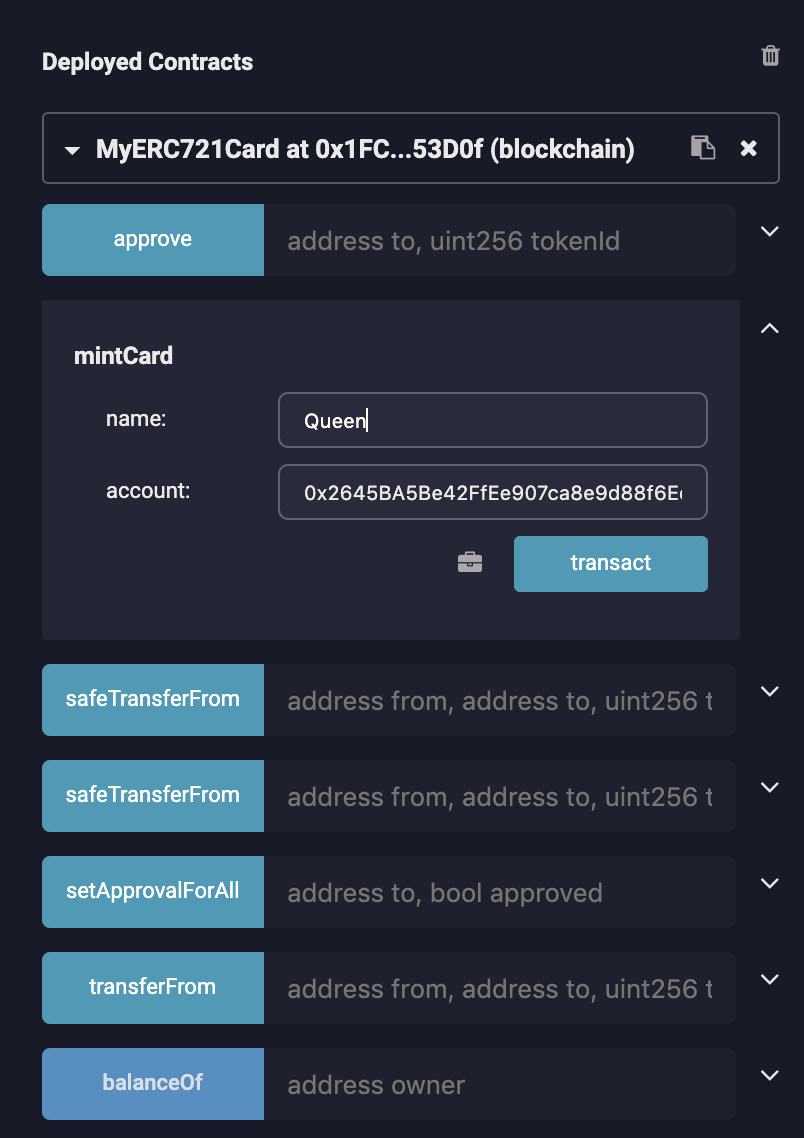Screen dimensions: 804x1138
Task: Click the setApprovalForAll button
Action: click(153, 890)
